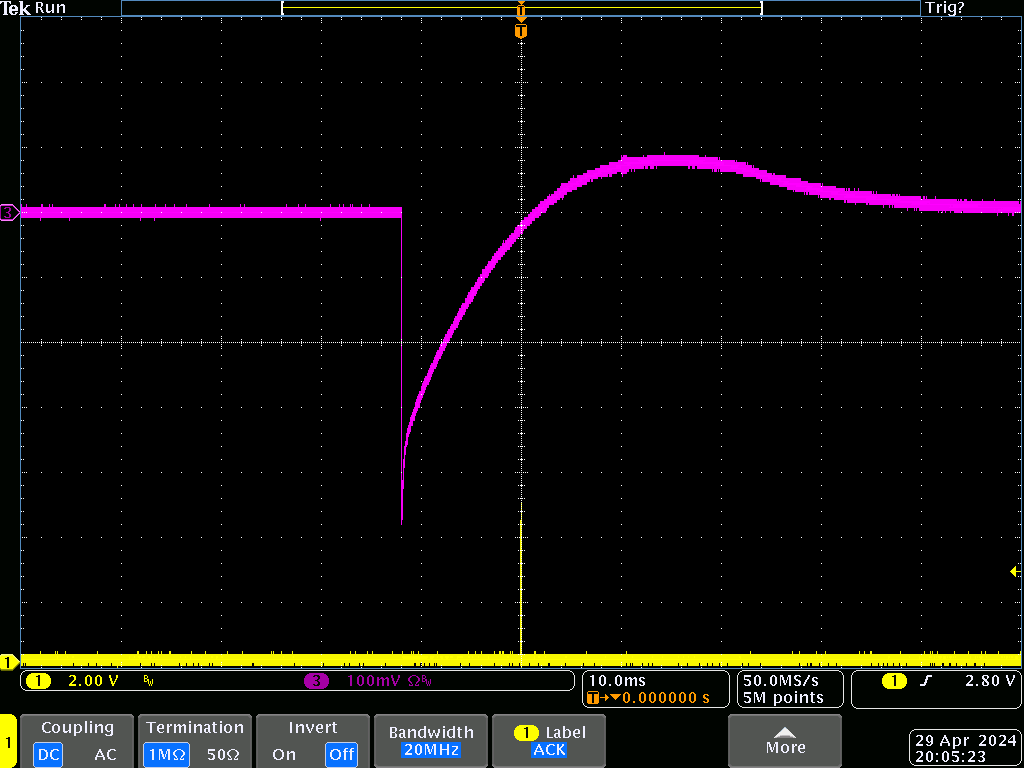Select the yellow channel 1 side menu tab
The image size is (1024, 768).
coord(8,742)
